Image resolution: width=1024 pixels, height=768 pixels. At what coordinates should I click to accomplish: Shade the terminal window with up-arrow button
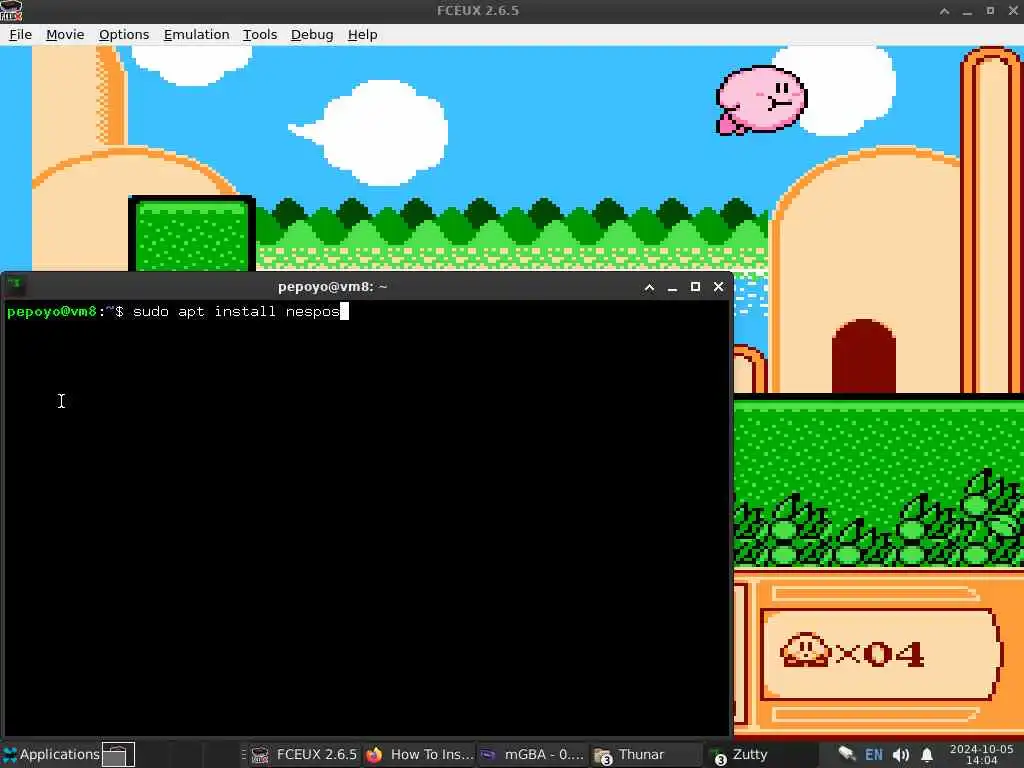coord(649,287)
